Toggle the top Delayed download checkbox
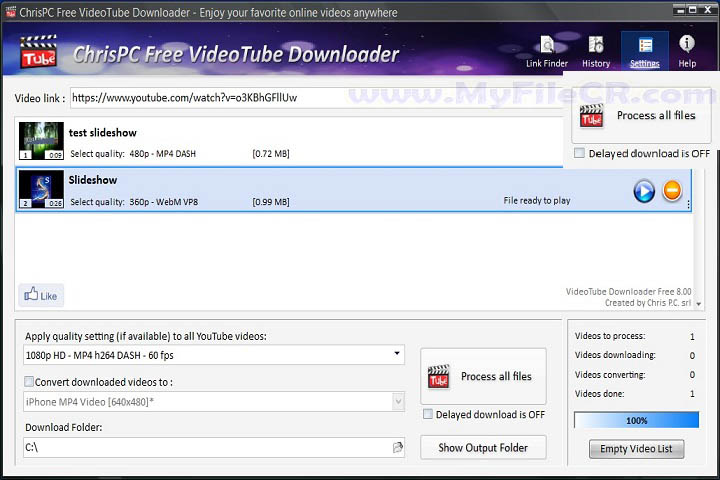 click(579, 153)
